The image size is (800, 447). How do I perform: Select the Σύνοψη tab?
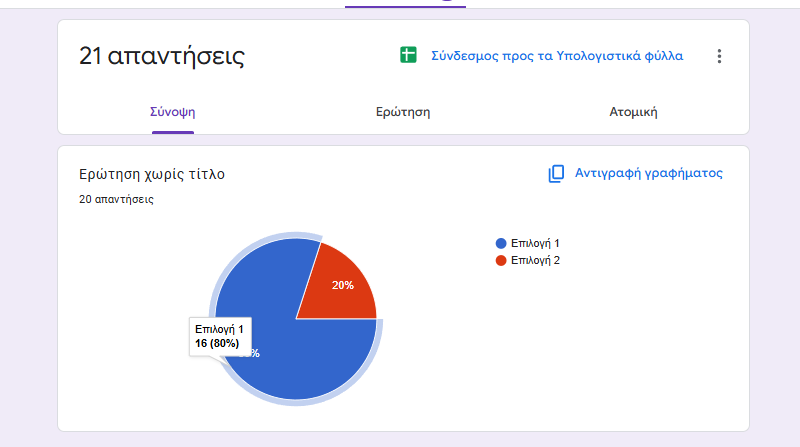(x=166, y=112)
